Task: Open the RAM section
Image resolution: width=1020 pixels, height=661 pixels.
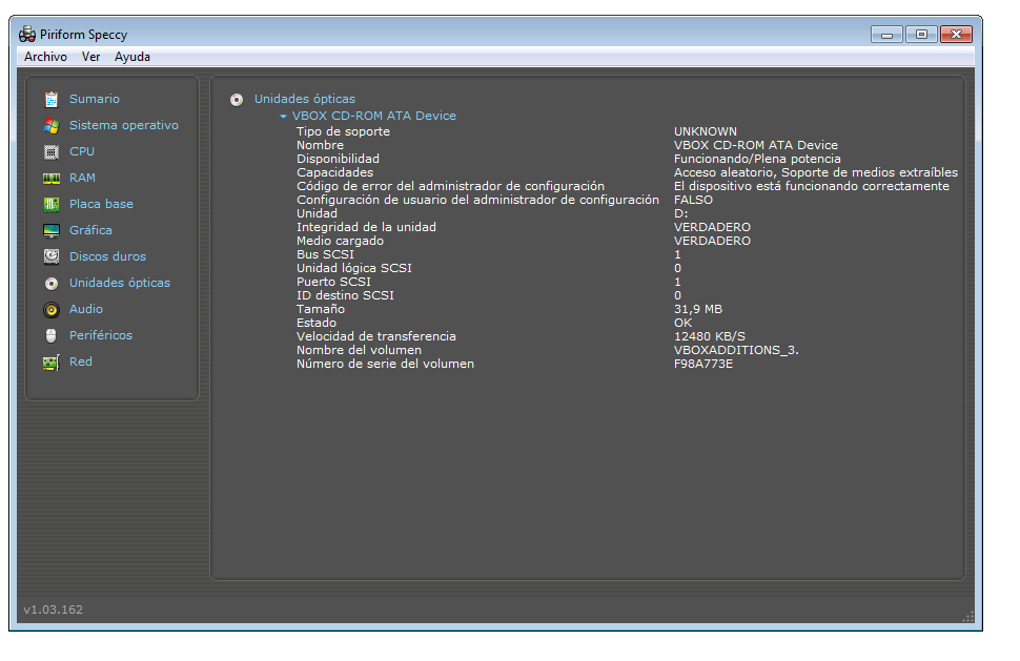Action: coord(83,178)
